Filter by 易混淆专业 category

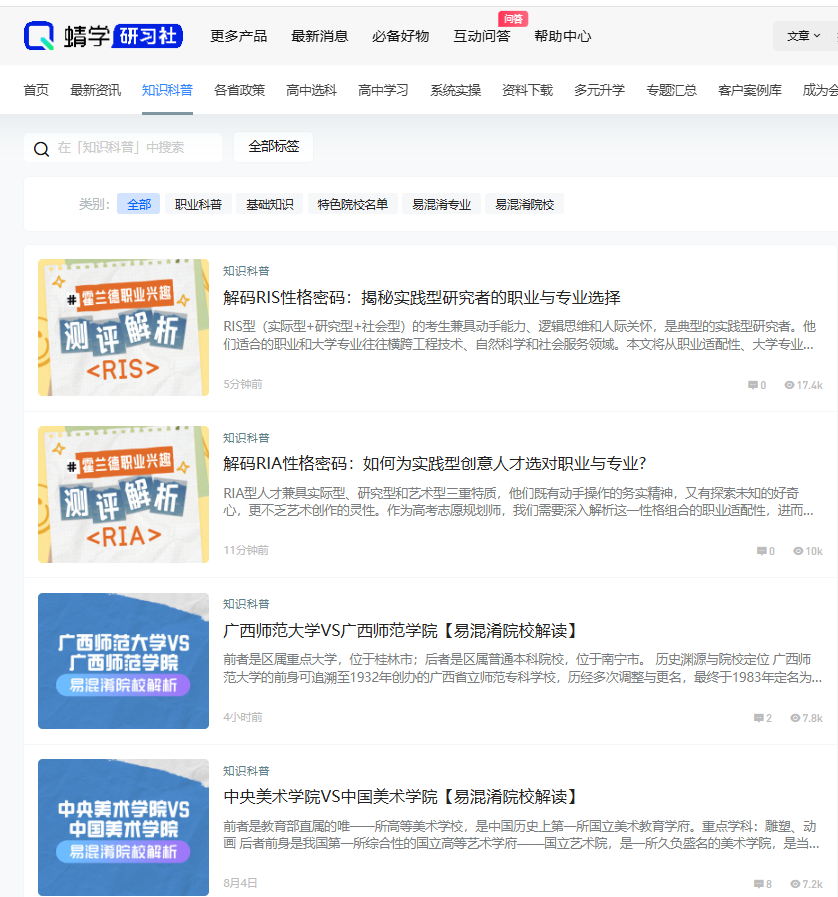[441, 204]
